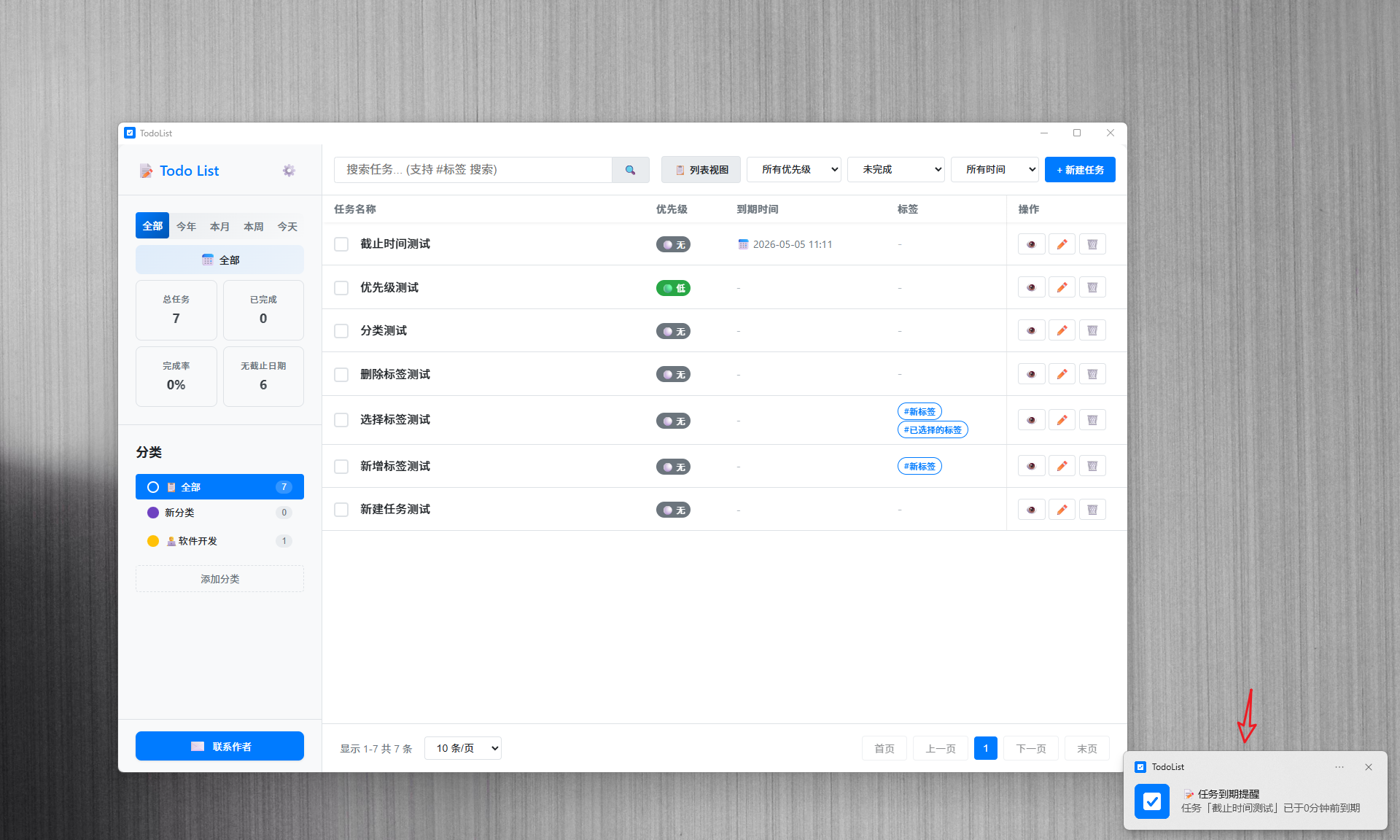Mark 新增标签测试 task as done
Viewport: 1400px width, 840px height.
[x=341, y=467]
